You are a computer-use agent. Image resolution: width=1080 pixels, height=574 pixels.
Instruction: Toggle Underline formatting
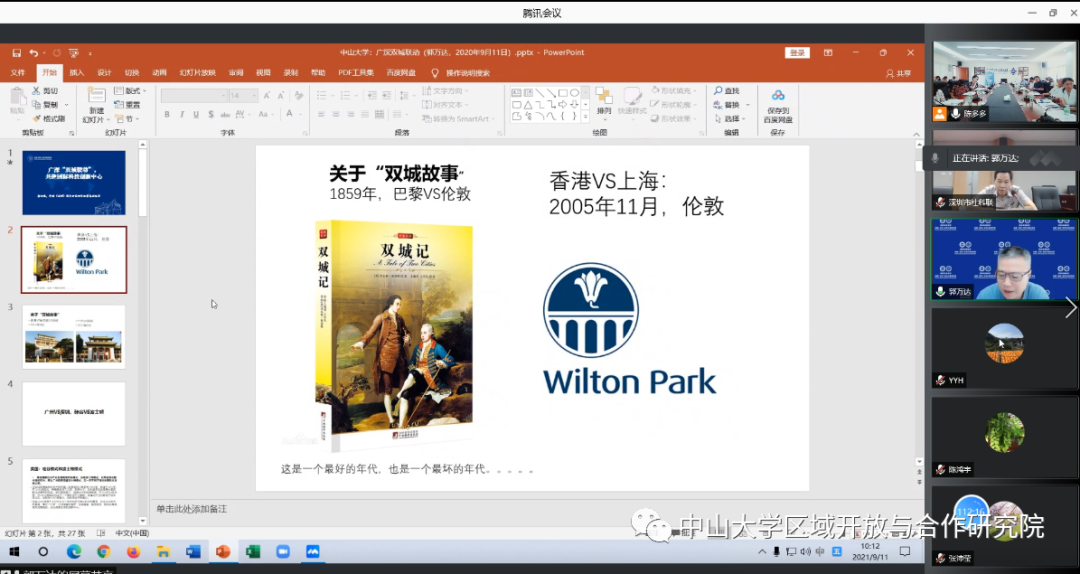[196, 114]
